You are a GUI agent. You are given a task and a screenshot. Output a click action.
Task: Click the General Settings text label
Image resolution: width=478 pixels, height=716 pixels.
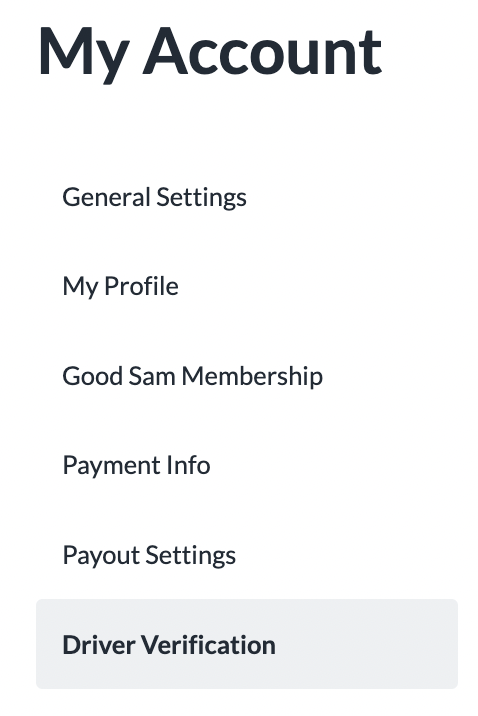154,198
